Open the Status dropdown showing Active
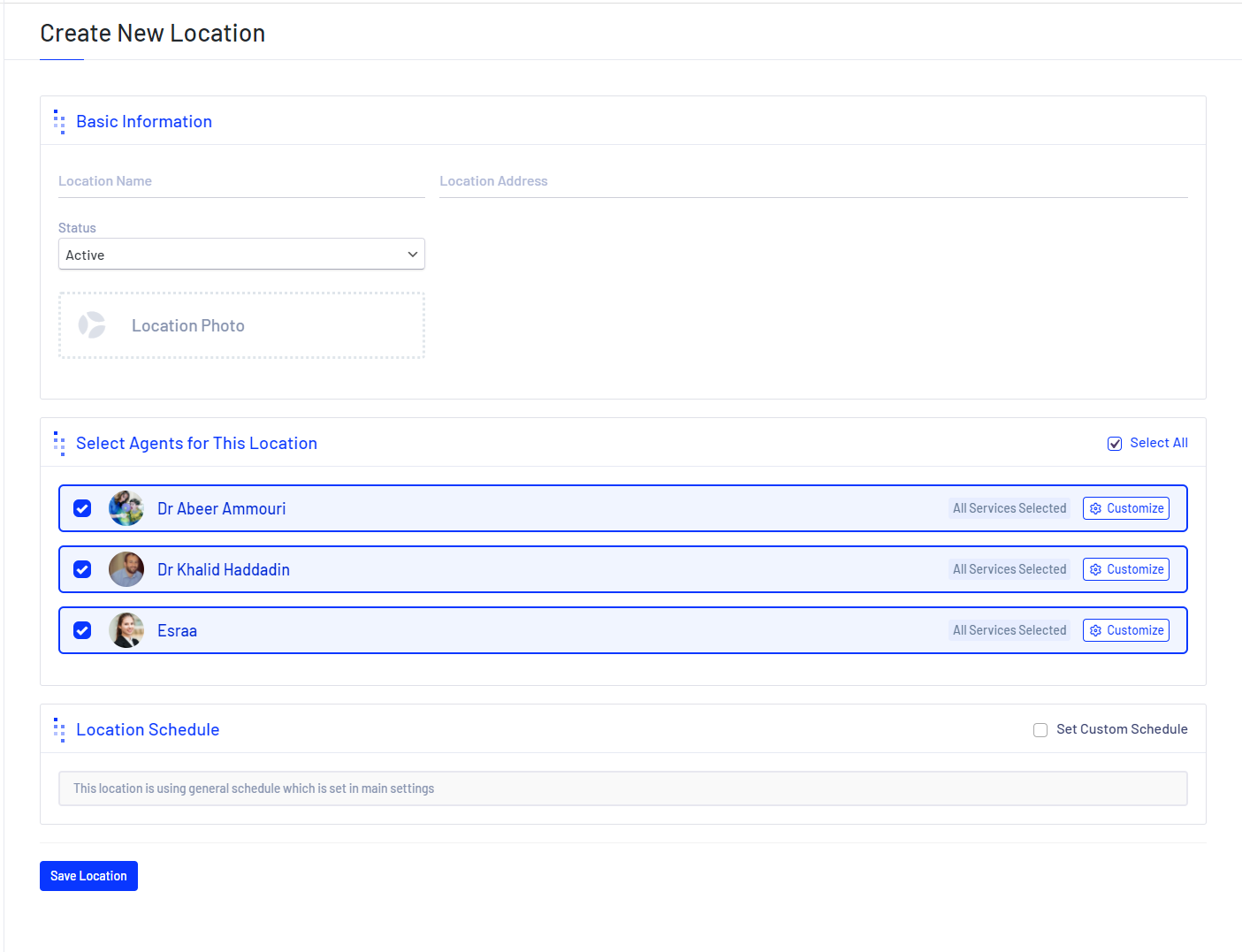 (x=241, y=255)
